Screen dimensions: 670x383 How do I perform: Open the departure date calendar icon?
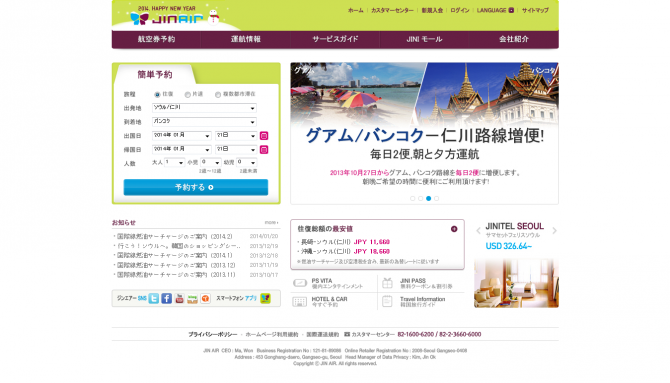coord(264,136)
